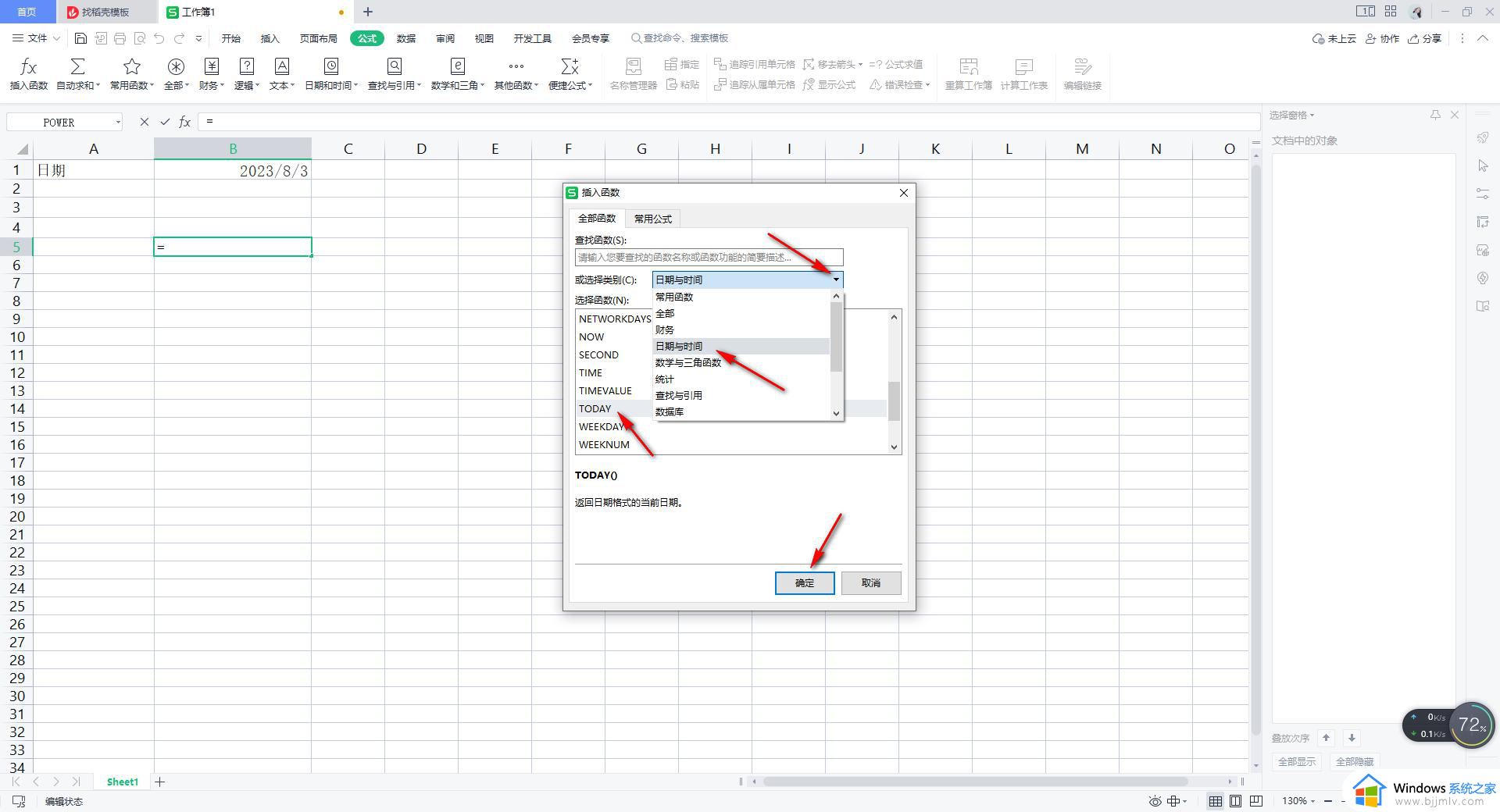Click the horizontal sheet scrollbar
Screen dimensions: 1500x812
click(975, 782)
